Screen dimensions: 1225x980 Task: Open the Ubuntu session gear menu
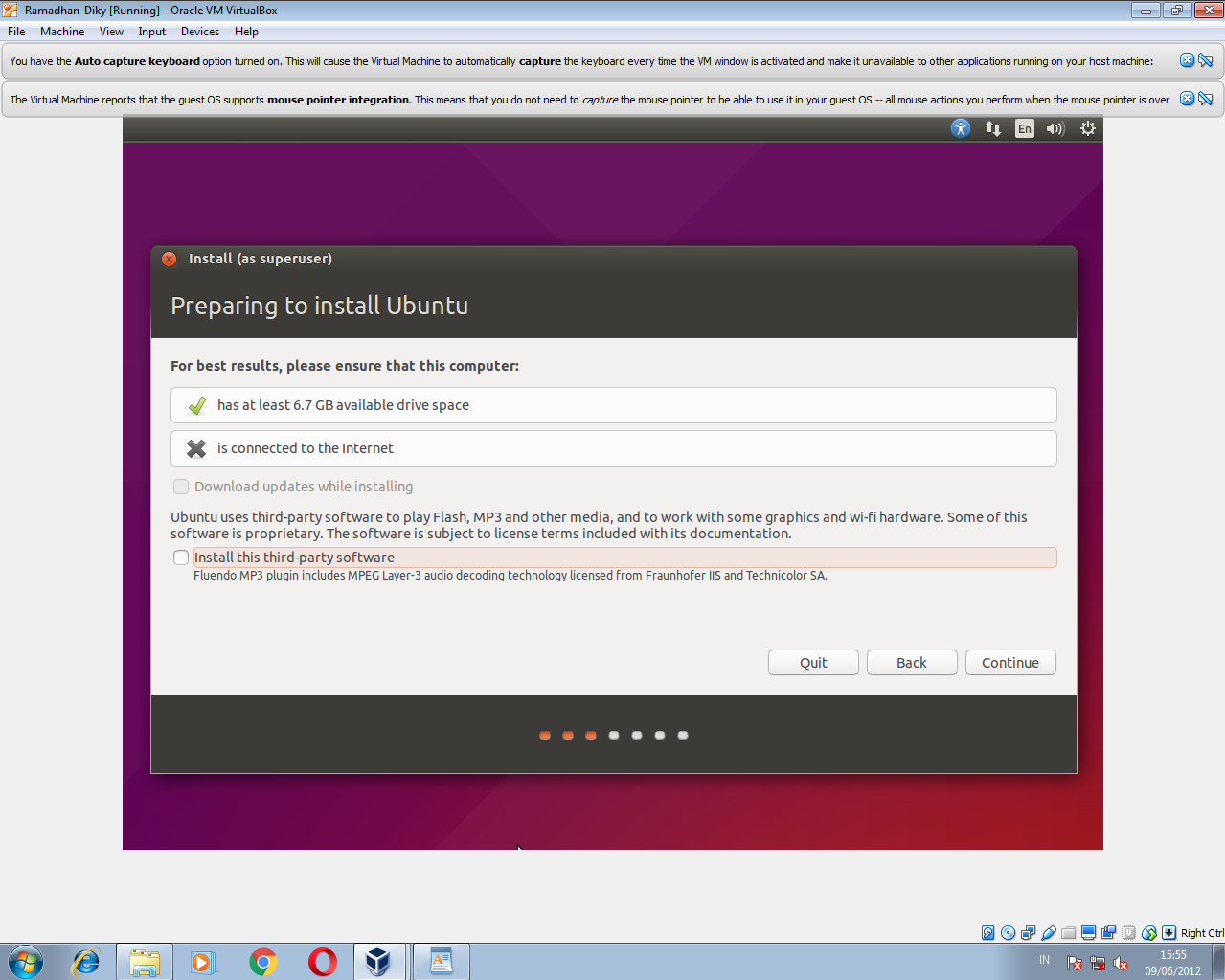[x=1087, y=127]
